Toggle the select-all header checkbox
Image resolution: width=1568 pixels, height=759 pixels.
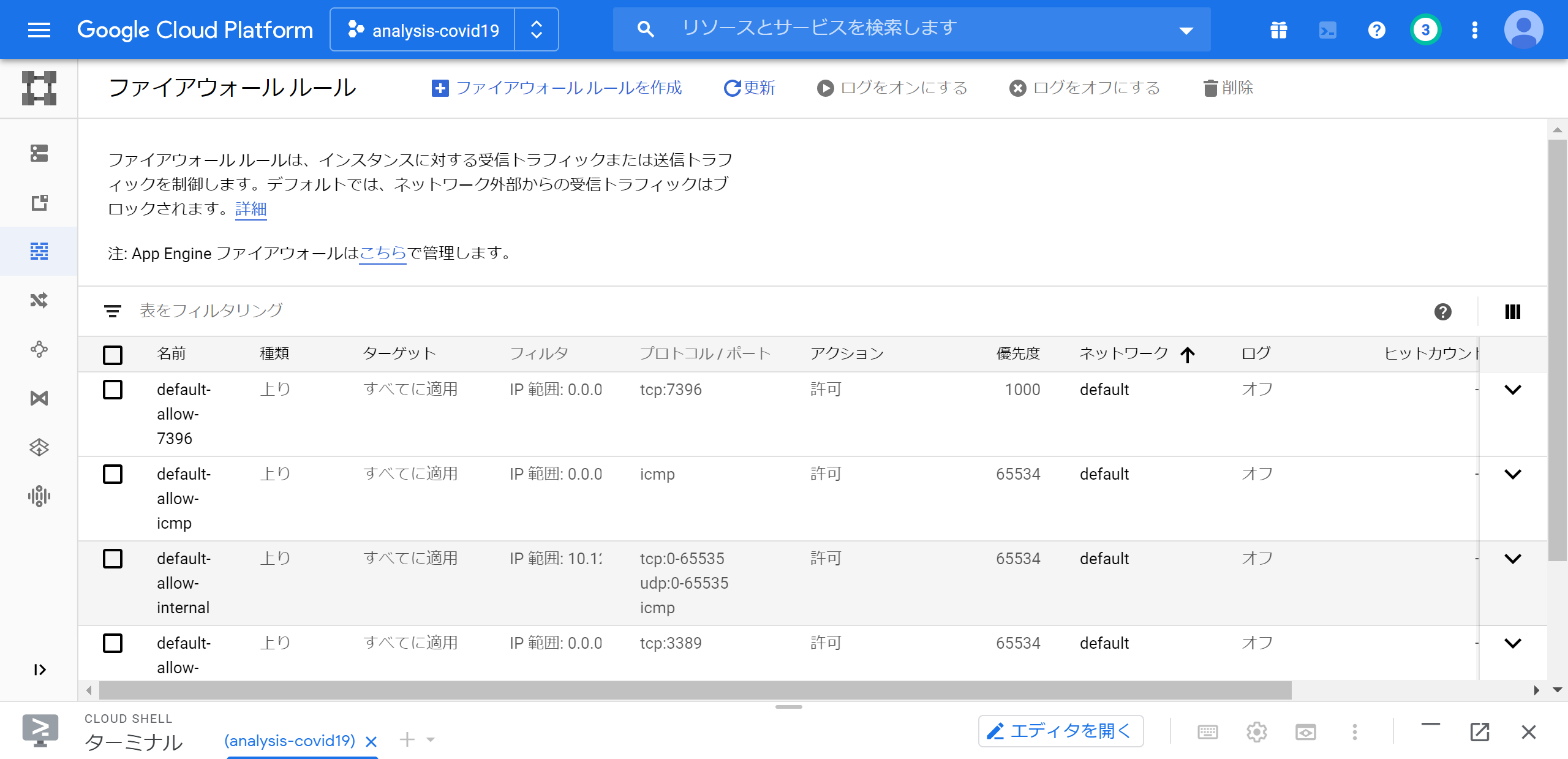(x=113, y=355)
